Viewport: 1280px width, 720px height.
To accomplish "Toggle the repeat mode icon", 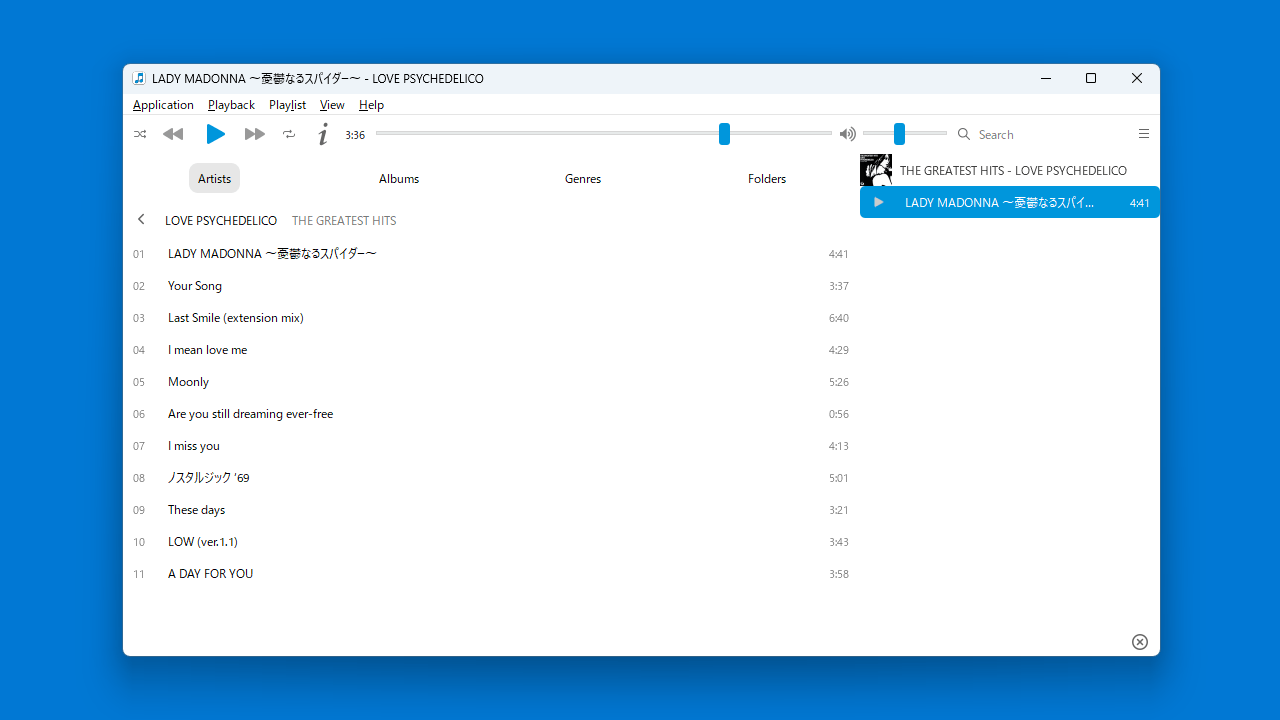I will coord(289,134).
